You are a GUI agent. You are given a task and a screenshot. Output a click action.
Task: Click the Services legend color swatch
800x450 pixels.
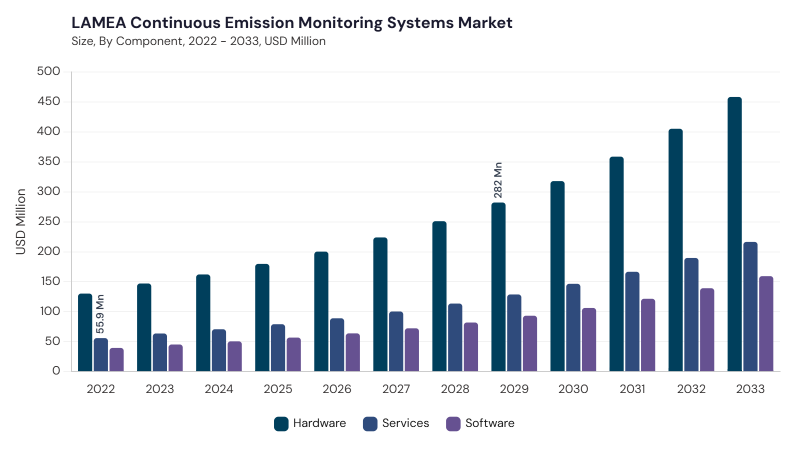[370, 423]
